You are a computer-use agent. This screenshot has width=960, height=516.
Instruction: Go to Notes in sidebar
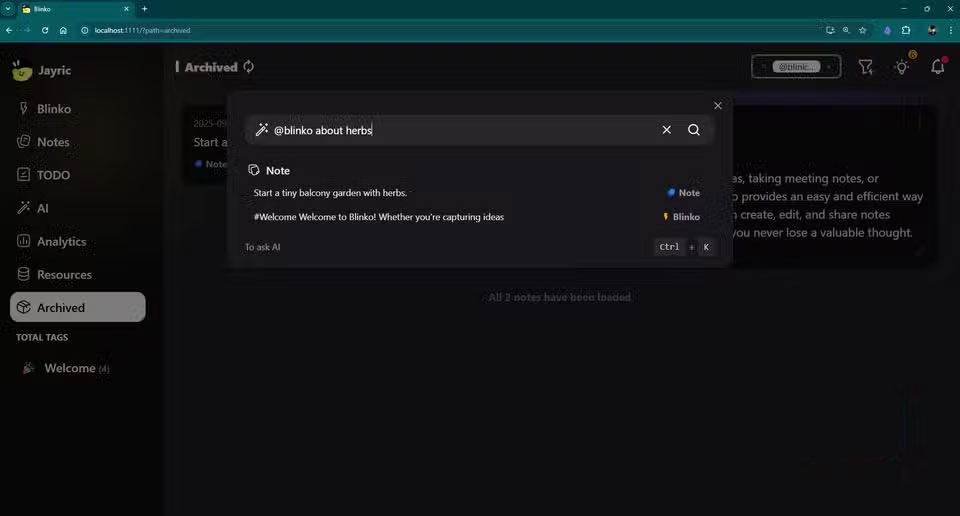click(52, 142)
